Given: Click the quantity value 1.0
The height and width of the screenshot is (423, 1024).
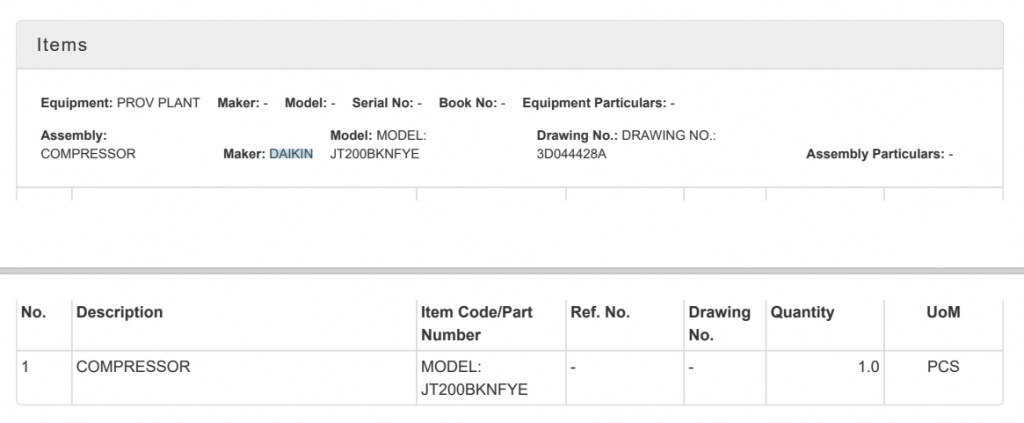Looking at the screenshot, I should point(868,367).
